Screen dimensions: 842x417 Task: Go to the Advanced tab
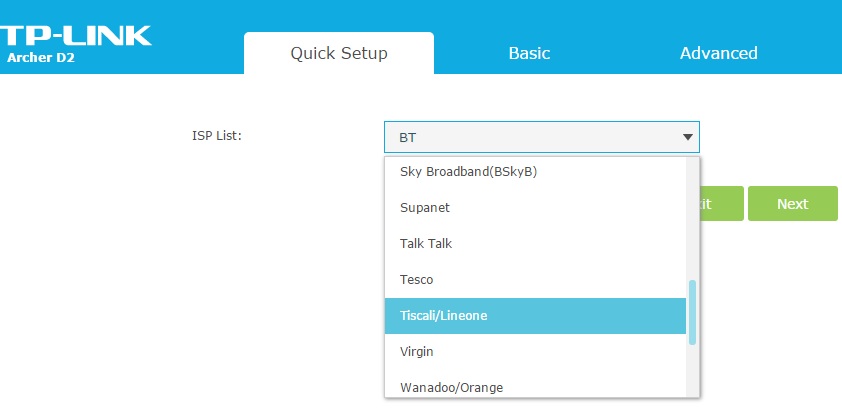tap(718, 53)
